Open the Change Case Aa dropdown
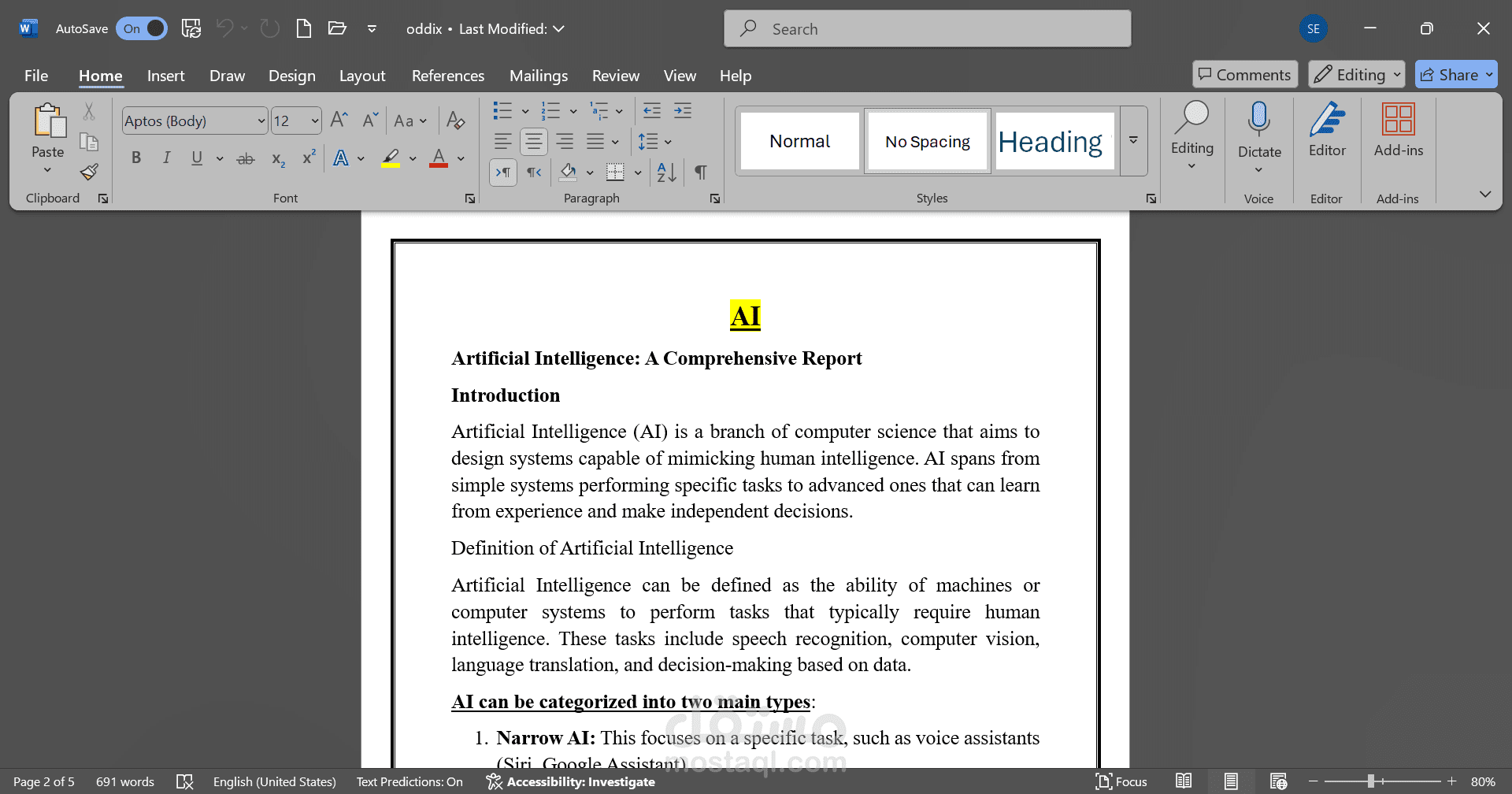The image size is (1512, 794). 409,121
